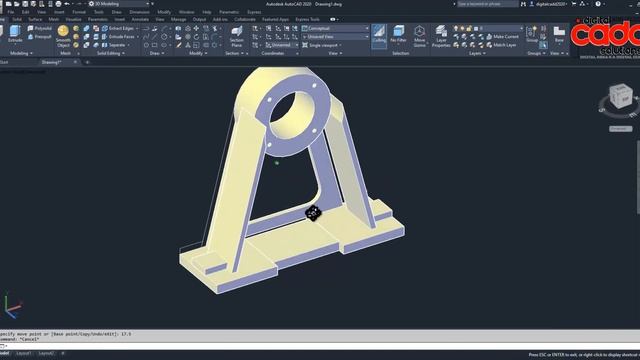The height and width of the screenshot is (360, 640).
Task: Click the search keyword input field
Action: [x=487, y=4]
